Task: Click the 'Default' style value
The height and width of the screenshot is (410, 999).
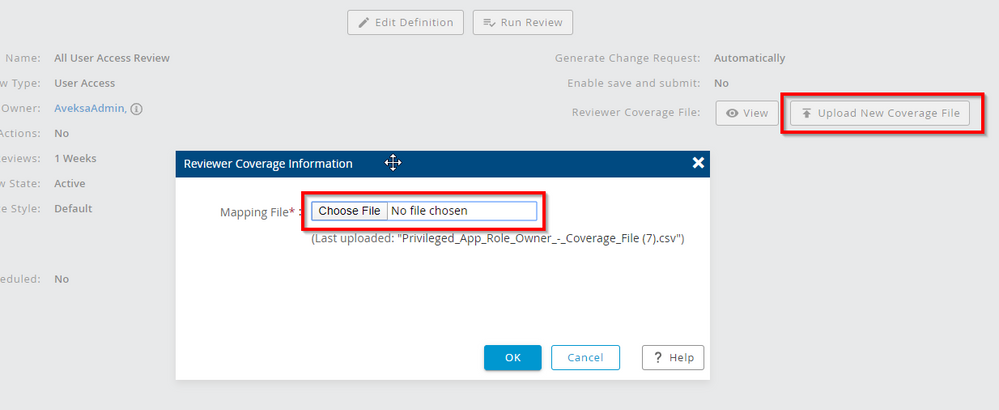Action: tap(73, 209)
